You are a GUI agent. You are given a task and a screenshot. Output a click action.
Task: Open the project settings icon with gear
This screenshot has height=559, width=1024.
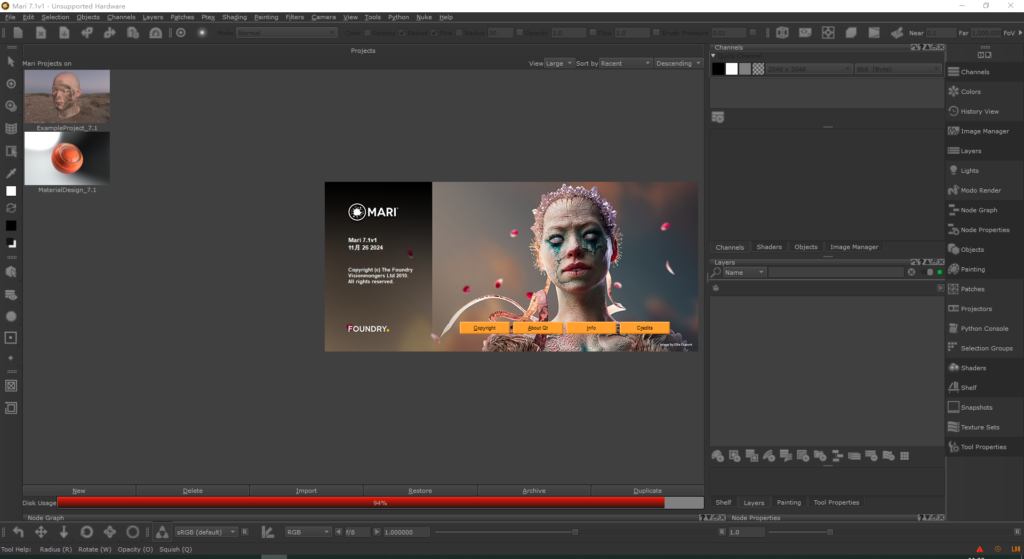pos(133,33)
